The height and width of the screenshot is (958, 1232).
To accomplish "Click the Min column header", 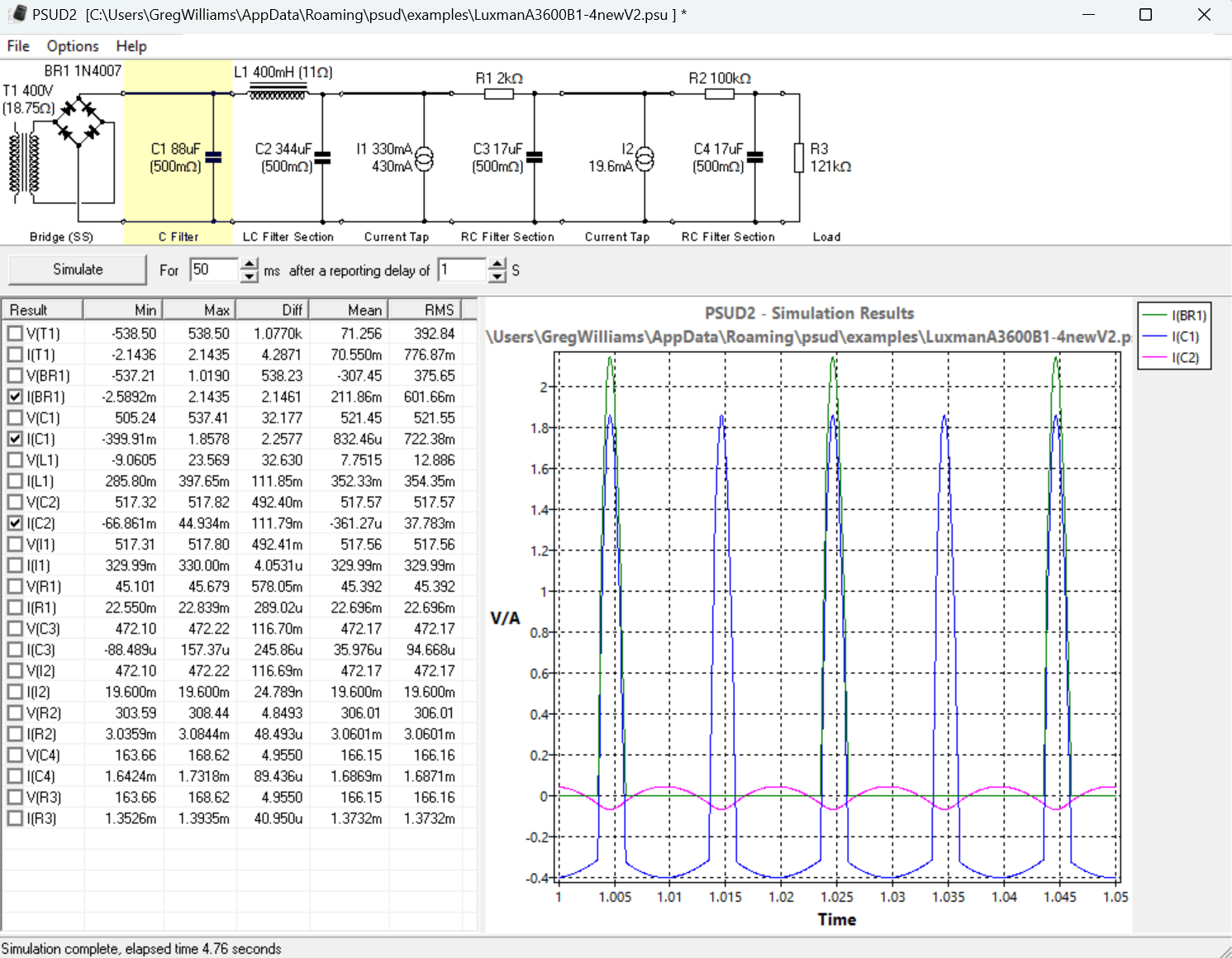I will 123,310.
